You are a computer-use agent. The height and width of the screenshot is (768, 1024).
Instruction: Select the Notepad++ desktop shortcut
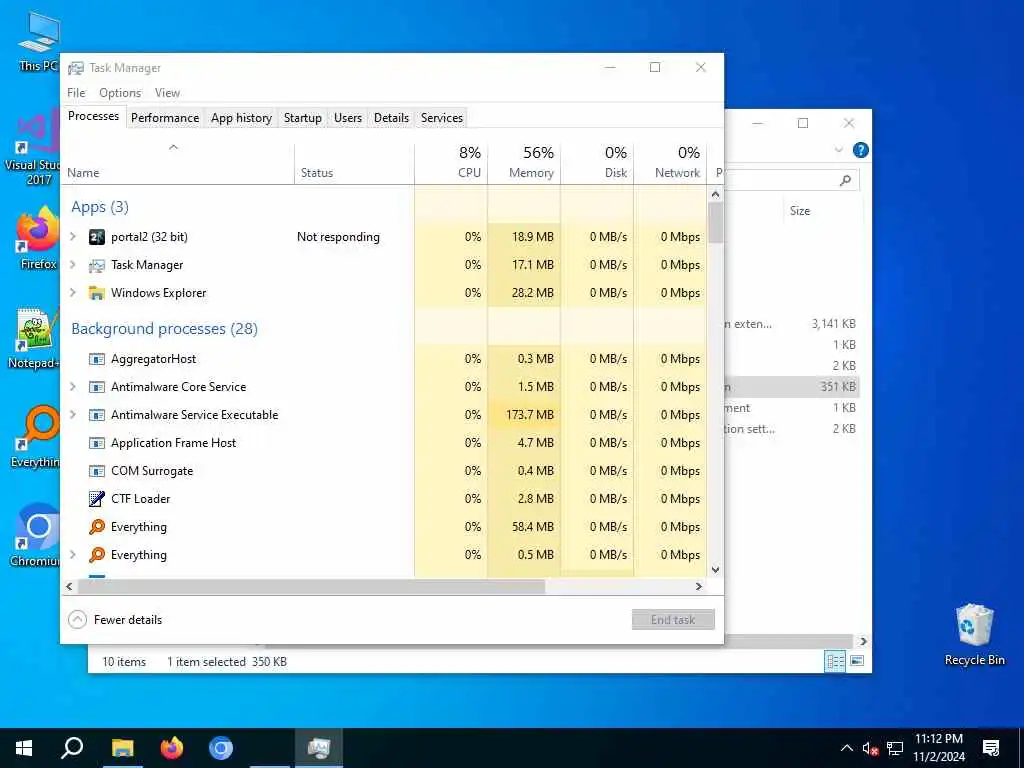click(34, 338)
